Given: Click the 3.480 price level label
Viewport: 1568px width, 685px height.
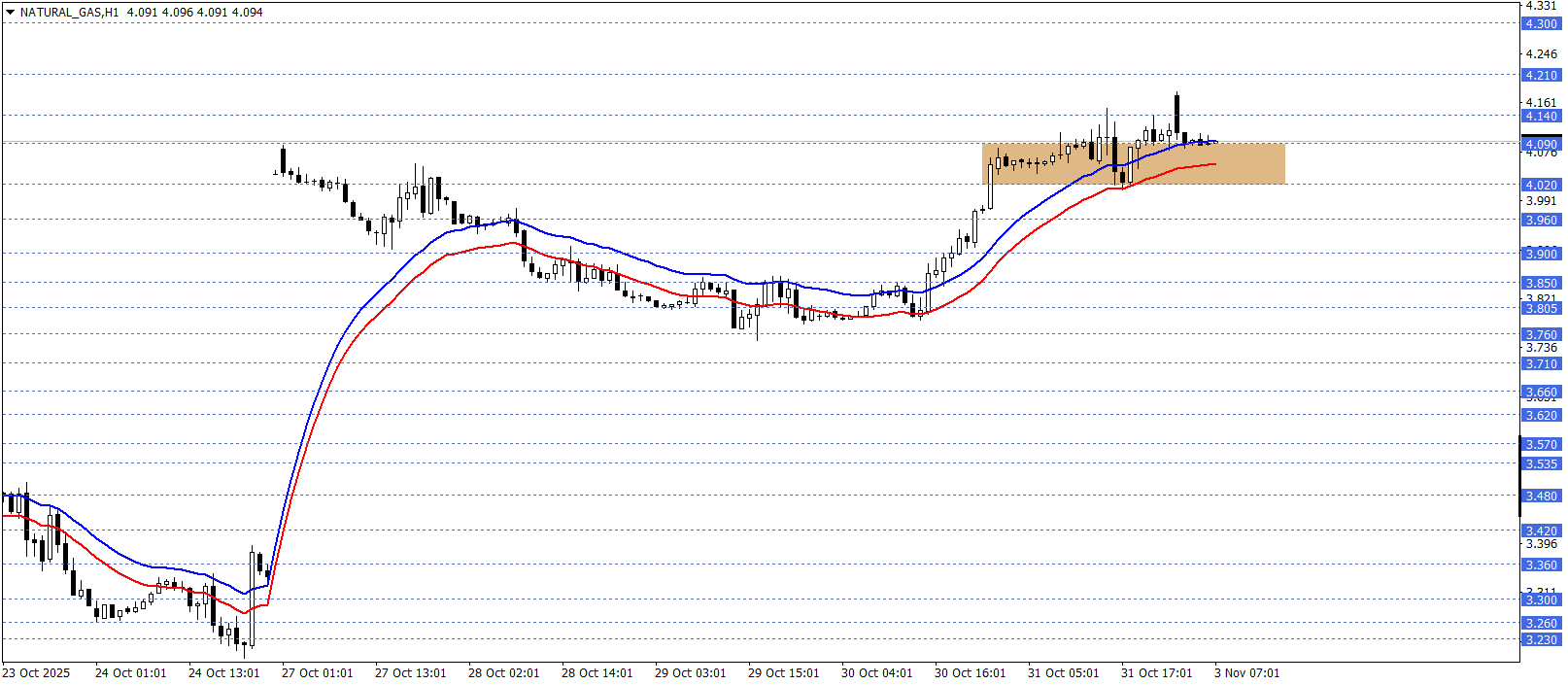Looking at the screenshot, I should tap(1541, 497).
